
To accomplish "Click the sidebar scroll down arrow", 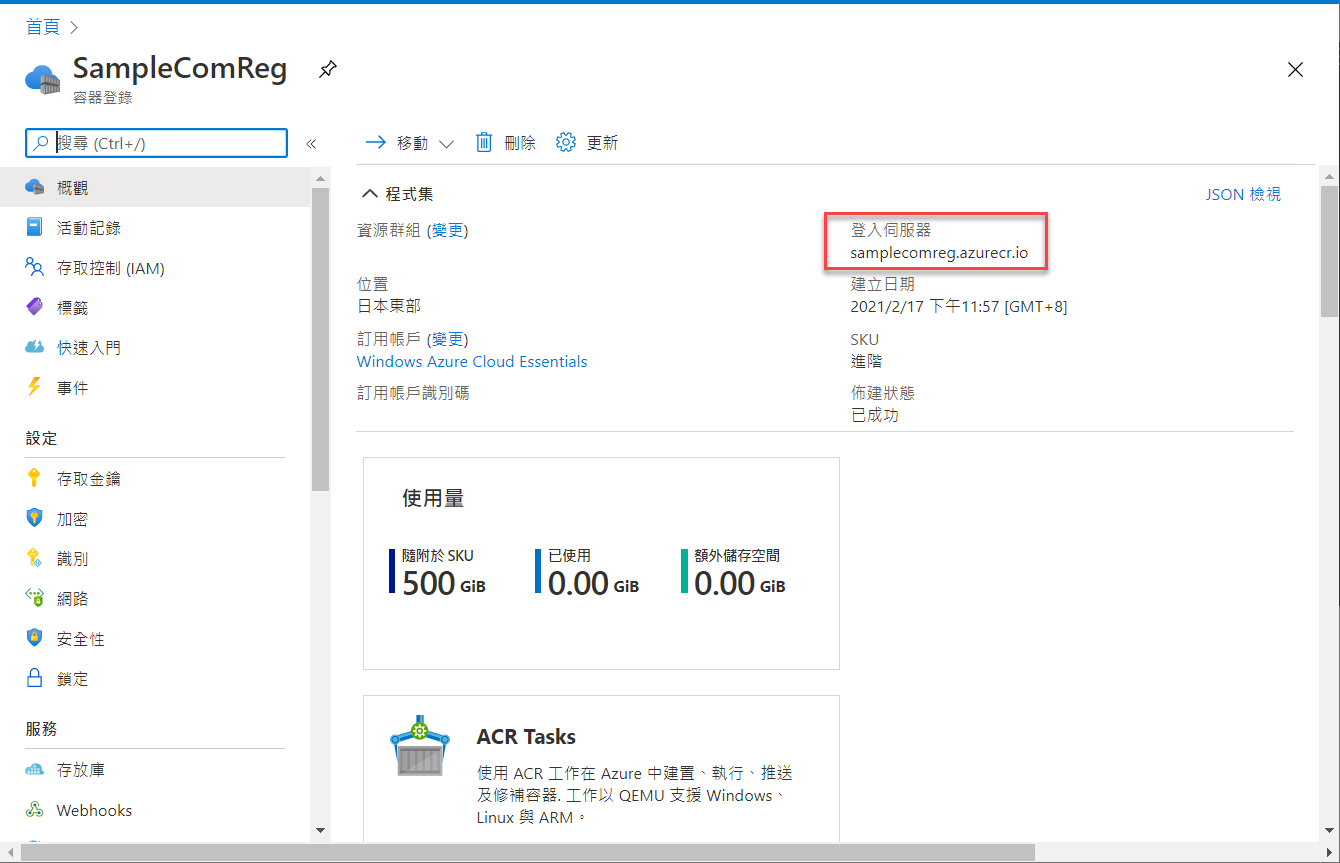I will (x=320, y=830).
